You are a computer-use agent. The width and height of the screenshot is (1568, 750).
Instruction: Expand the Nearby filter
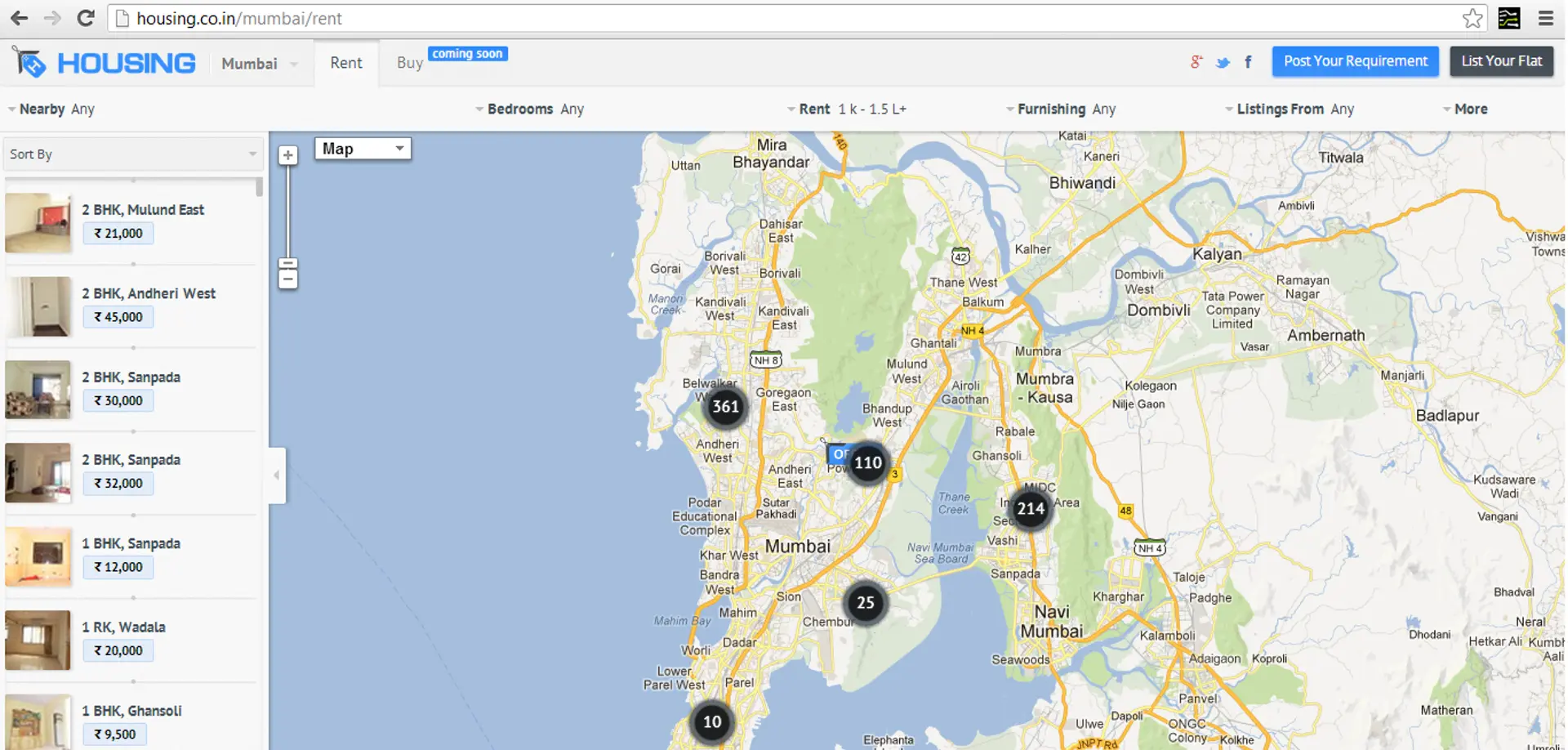[x=51, y=109]
